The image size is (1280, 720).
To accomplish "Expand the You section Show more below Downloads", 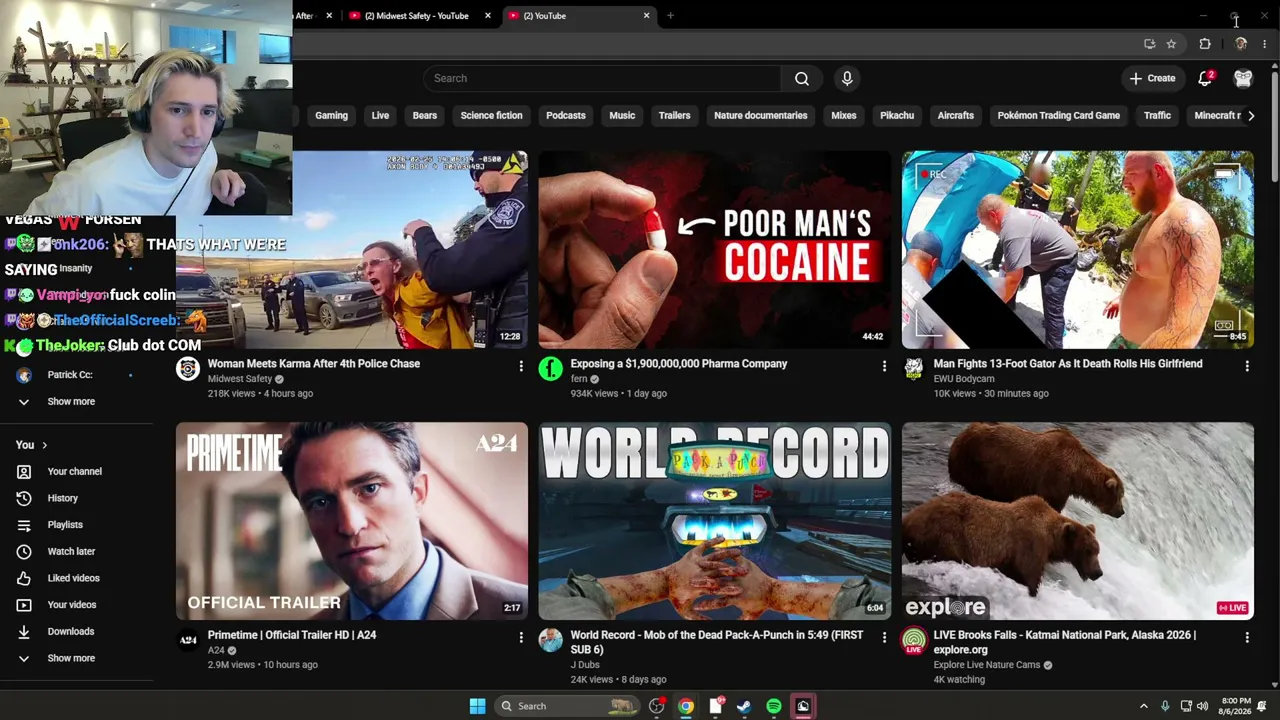I will click(x=71, y=658).
